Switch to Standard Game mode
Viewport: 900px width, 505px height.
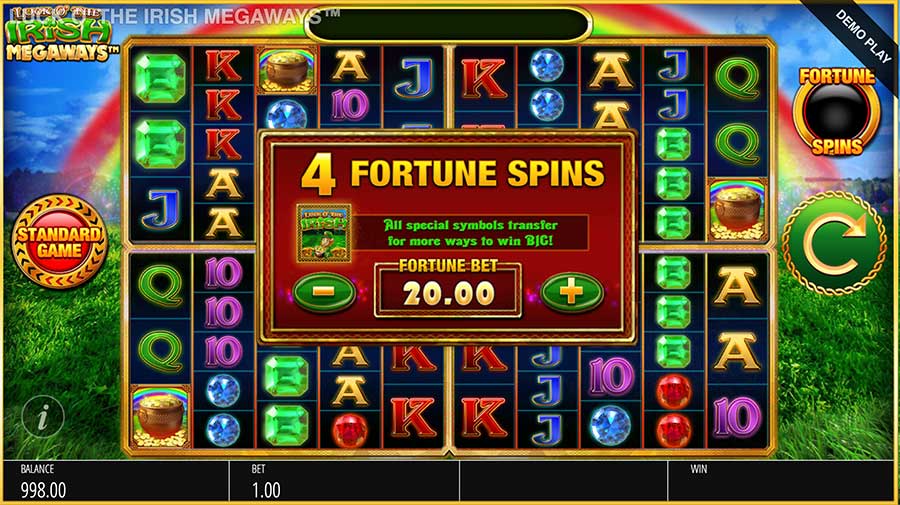pyautogui.click(x=60, y=242)
